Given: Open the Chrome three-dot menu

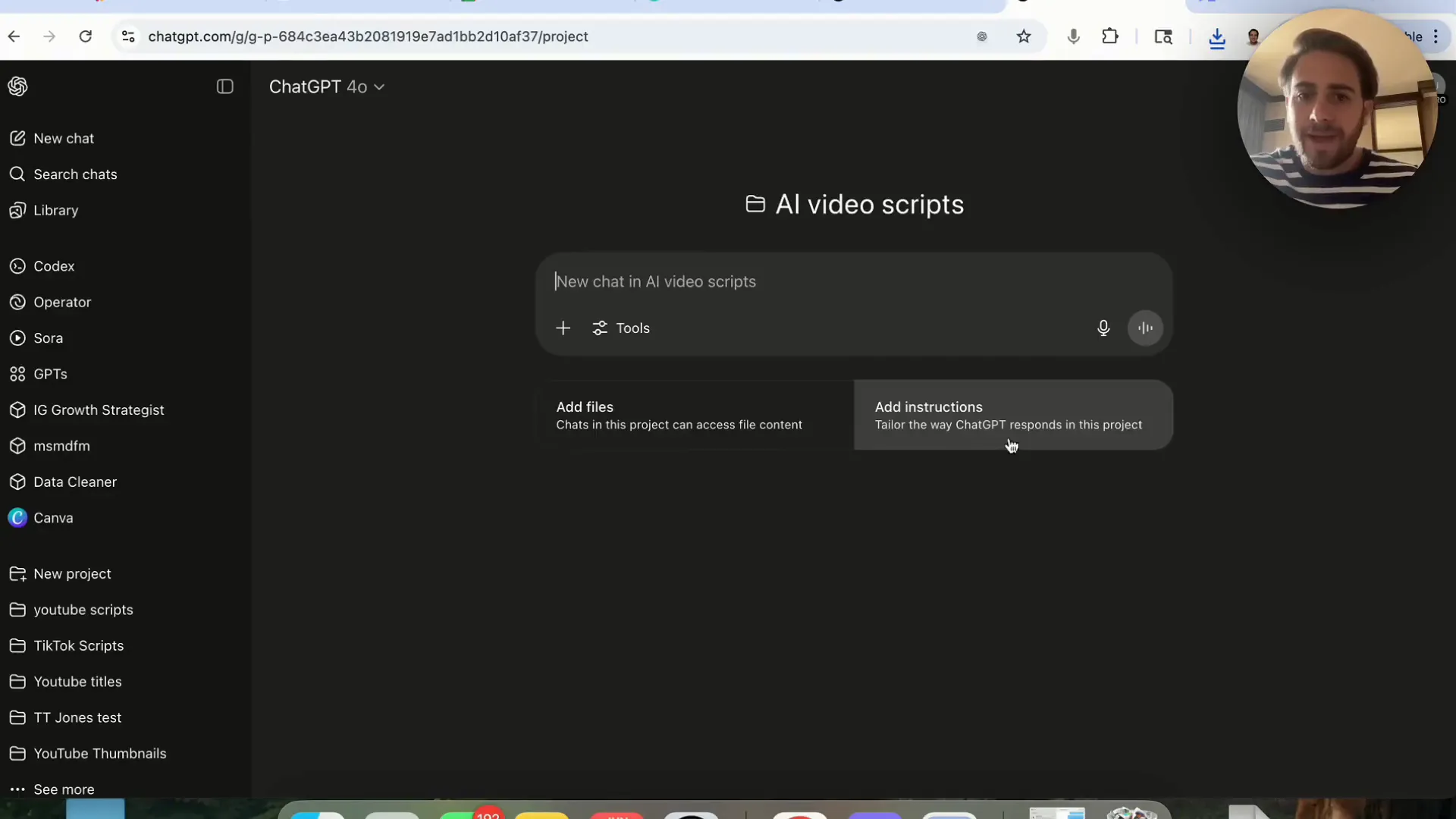Looking at the screenshot, I should (1436, 36).
